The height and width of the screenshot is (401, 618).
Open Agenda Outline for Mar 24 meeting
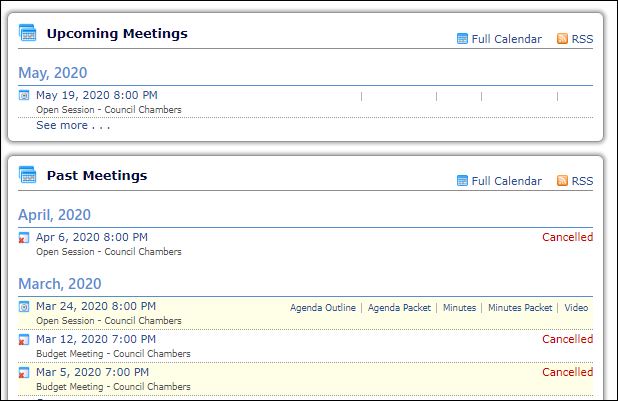point(323,308)
